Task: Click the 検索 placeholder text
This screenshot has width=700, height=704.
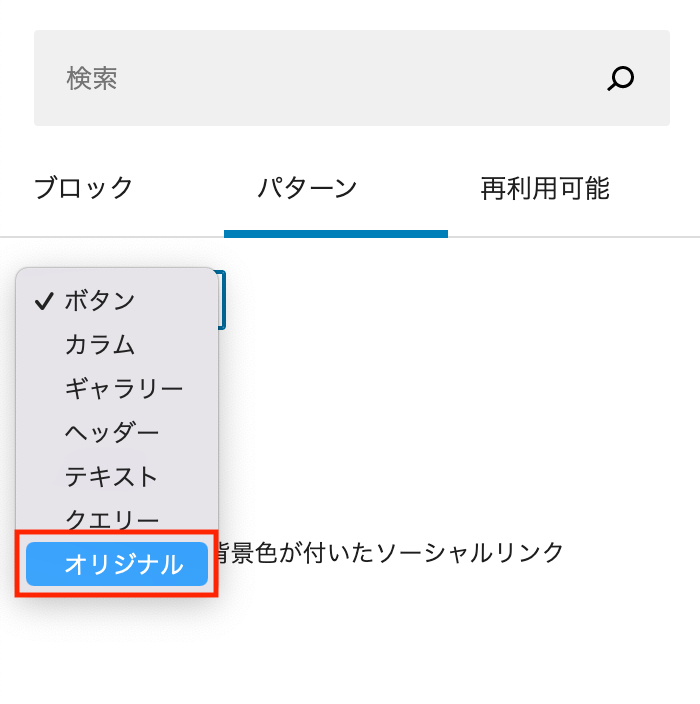Action: (x=92, y=78)
